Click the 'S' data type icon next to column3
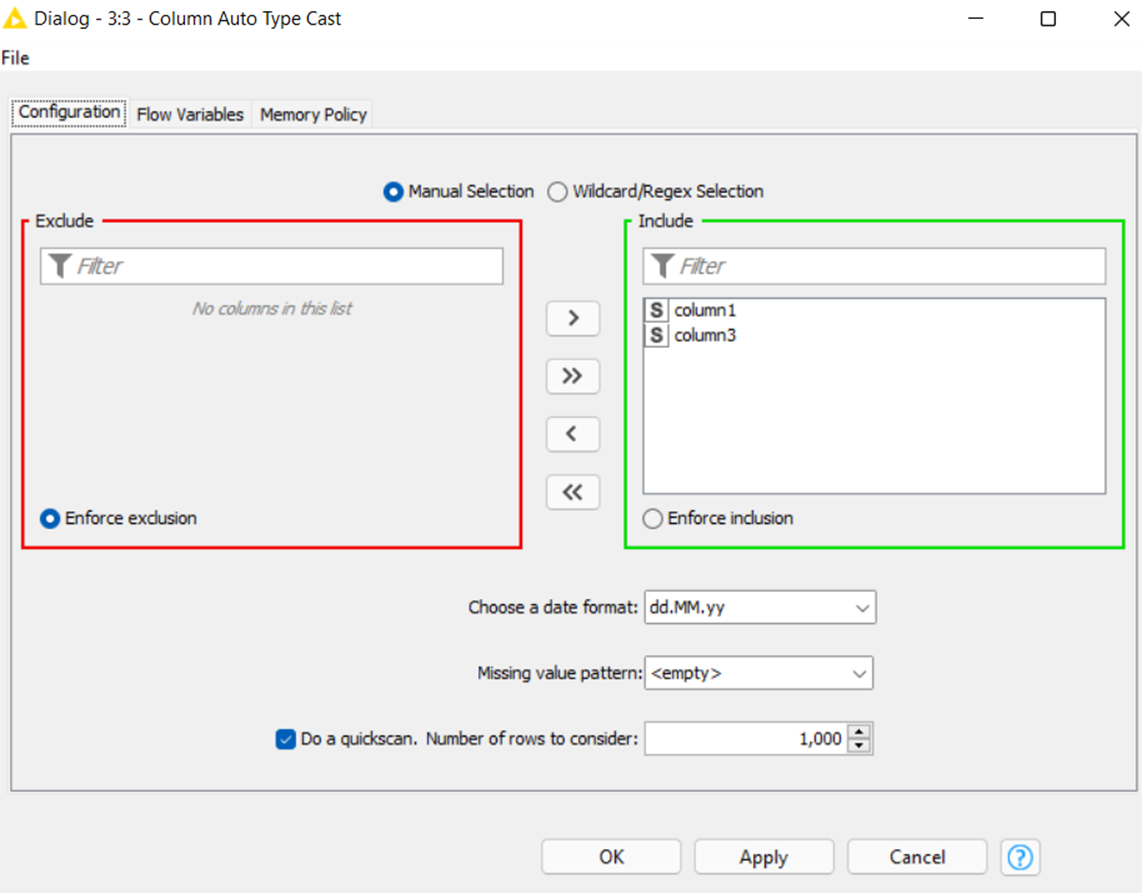The width and height of the screenshot is (1142, 893). (x=658, y=335)
